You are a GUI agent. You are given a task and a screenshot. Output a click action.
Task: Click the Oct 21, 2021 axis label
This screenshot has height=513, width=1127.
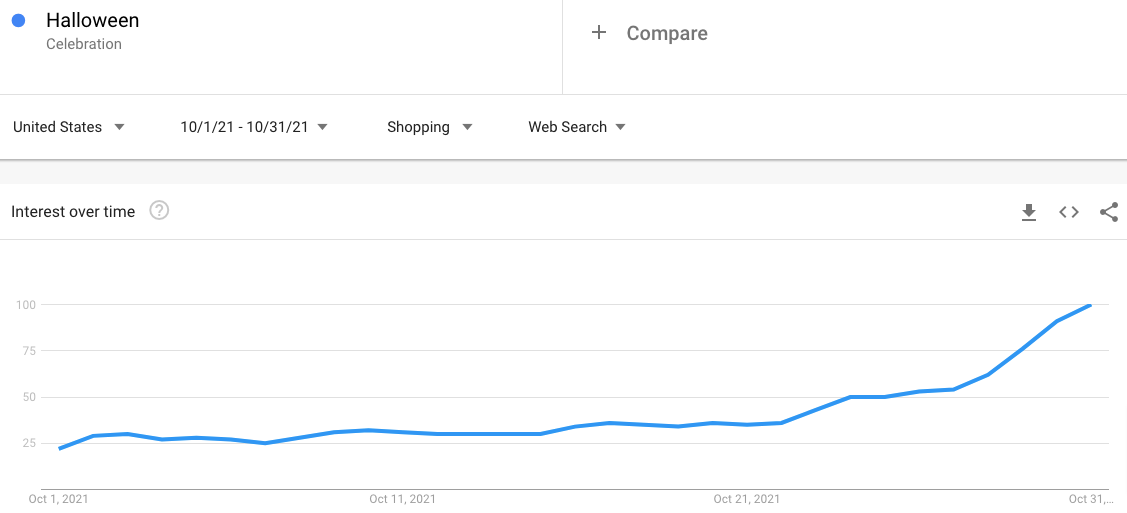click(x=747, y=499)
